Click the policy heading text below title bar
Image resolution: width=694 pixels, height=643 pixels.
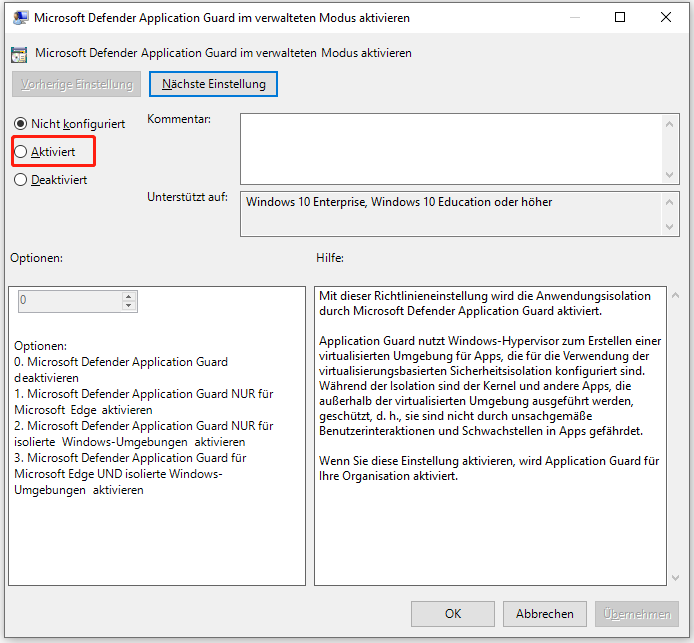[223, 53]
